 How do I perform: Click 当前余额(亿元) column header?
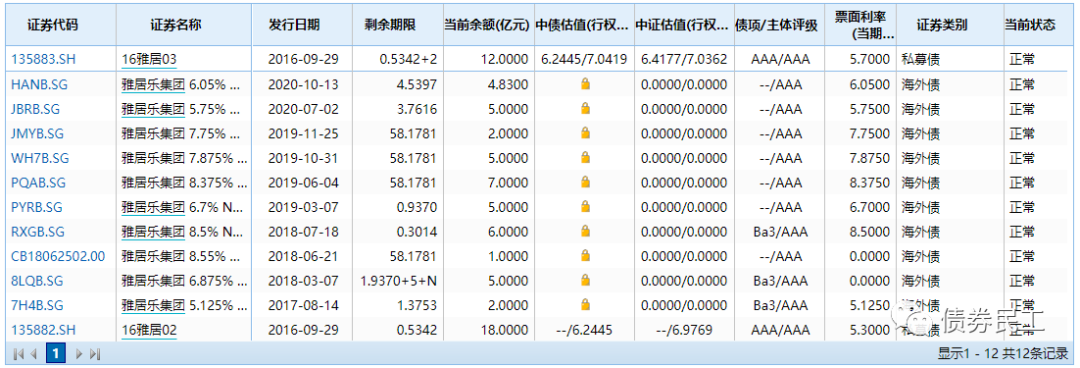click(x=486, y=25)
